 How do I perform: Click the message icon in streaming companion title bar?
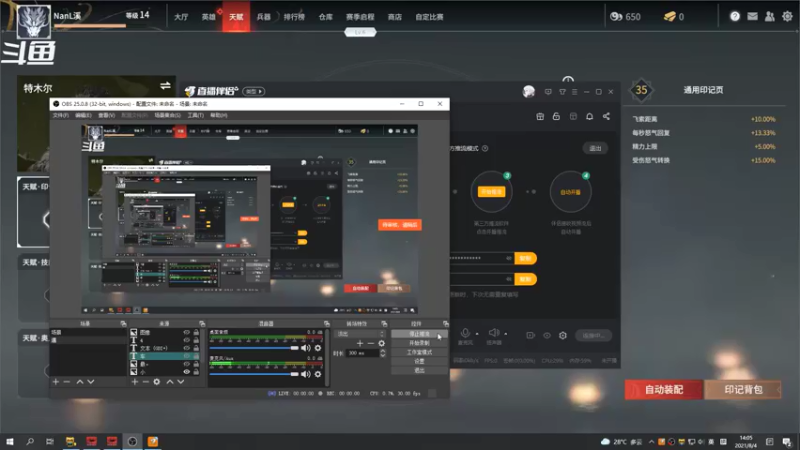coord(548,92)
